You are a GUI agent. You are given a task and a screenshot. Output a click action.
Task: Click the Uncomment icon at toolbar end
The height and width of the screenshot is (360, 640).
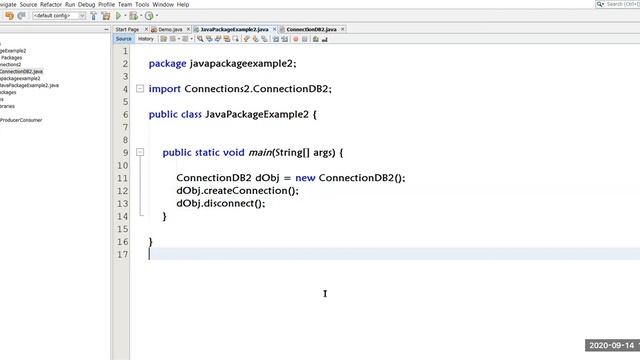(324, 39)
